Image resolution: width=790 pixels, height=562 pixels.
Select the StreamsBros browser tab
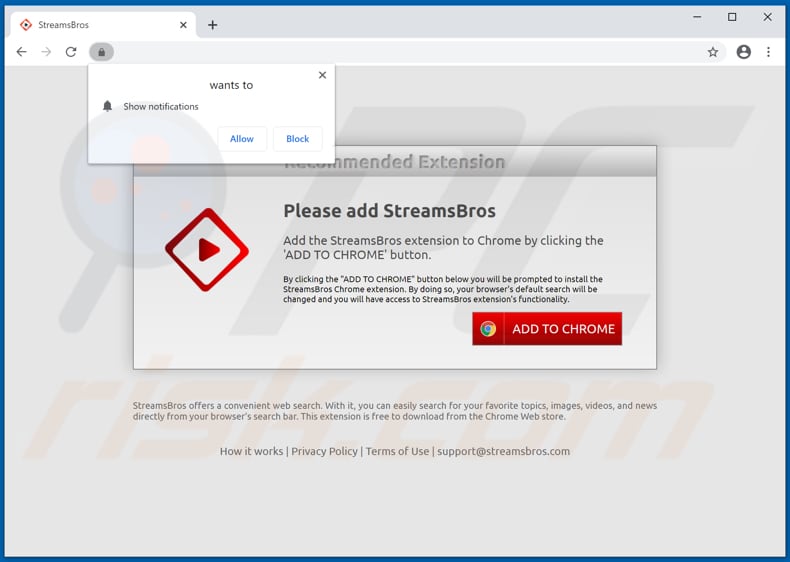point(103,25)
